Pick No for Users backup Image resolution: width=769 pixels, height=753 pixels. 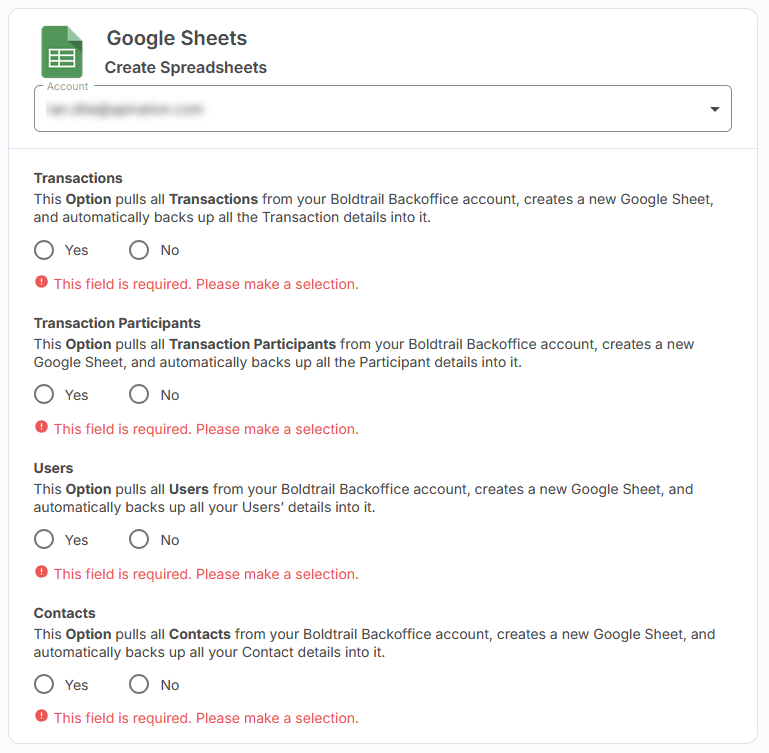click(x=139, y=540)
